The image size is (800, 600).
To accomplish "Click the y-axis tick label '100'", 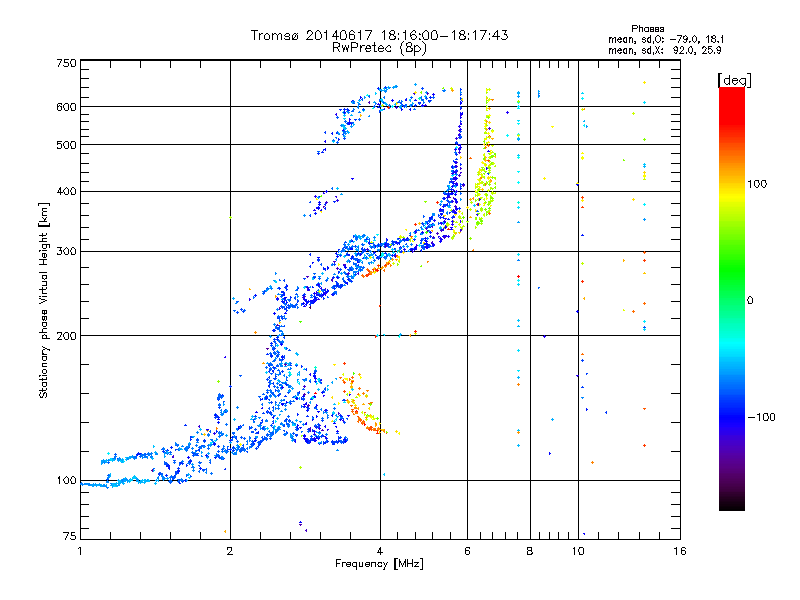I will 66,481.
